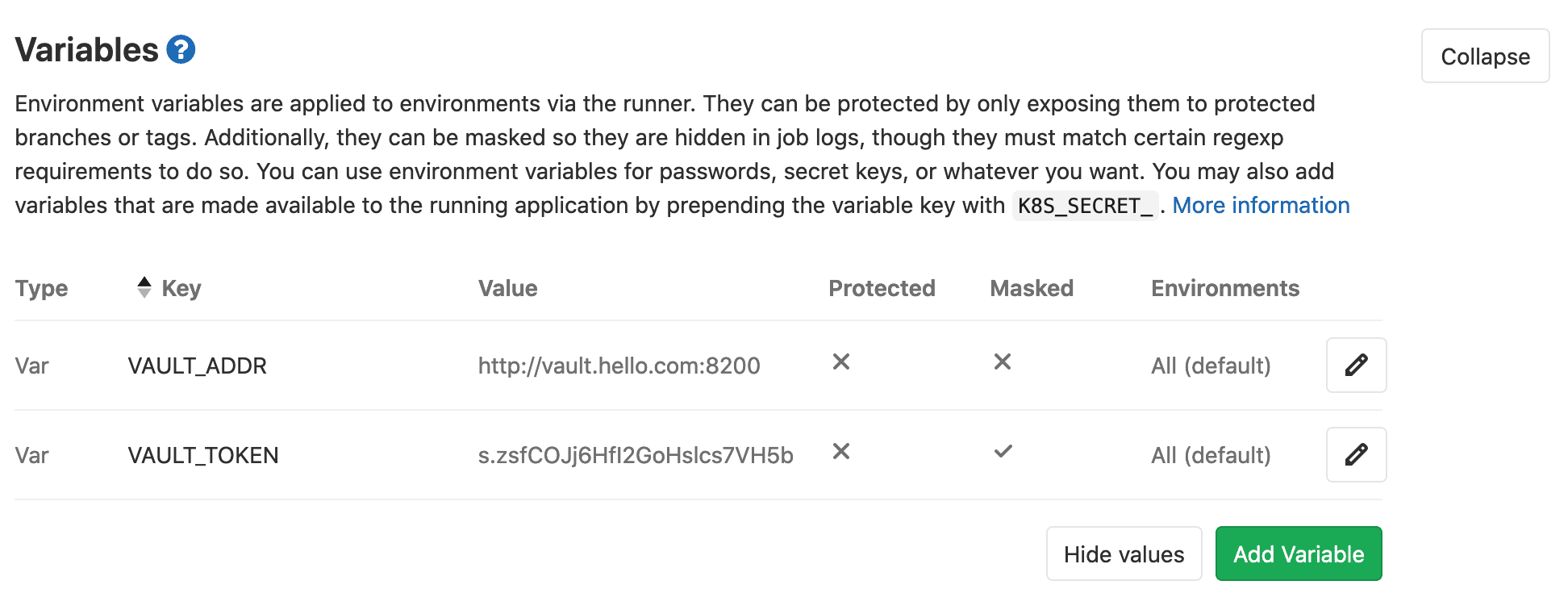The image size is (1568, 610).
Task: Edit the VAULT_TOKEN variable with pencil icon
Action: (x=1356, y=454)
